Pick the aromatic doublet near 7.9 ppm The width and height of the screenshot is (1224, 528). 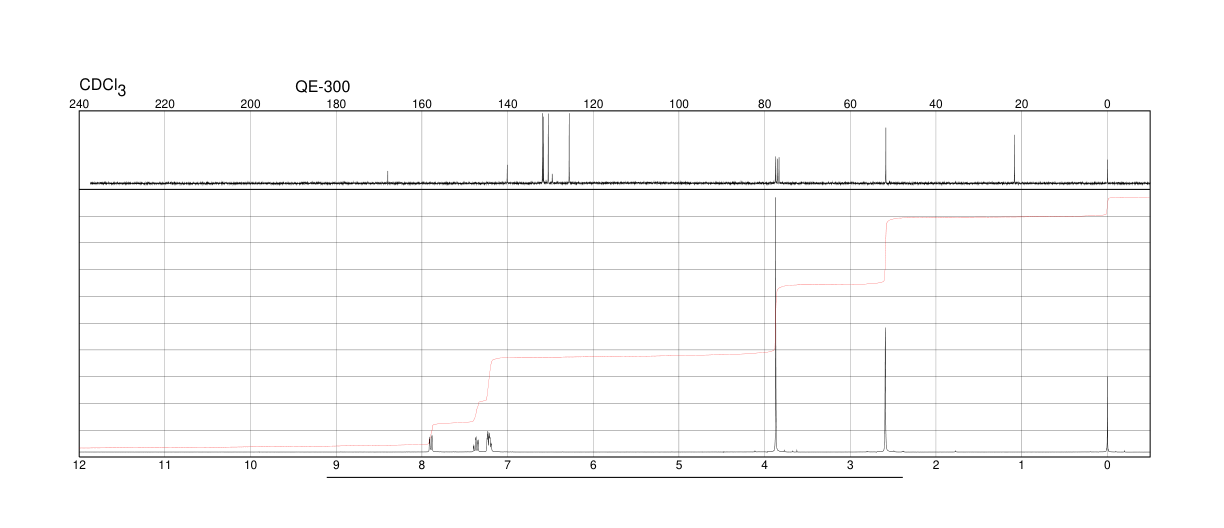tap(431, 444)
